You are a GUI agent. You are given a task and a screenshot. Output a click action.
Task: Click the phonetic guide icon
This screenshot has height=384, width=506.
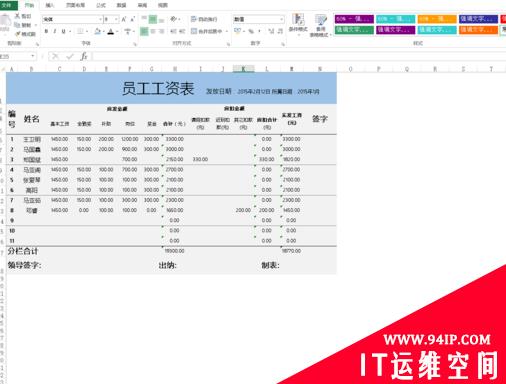(x=128, y=31)
